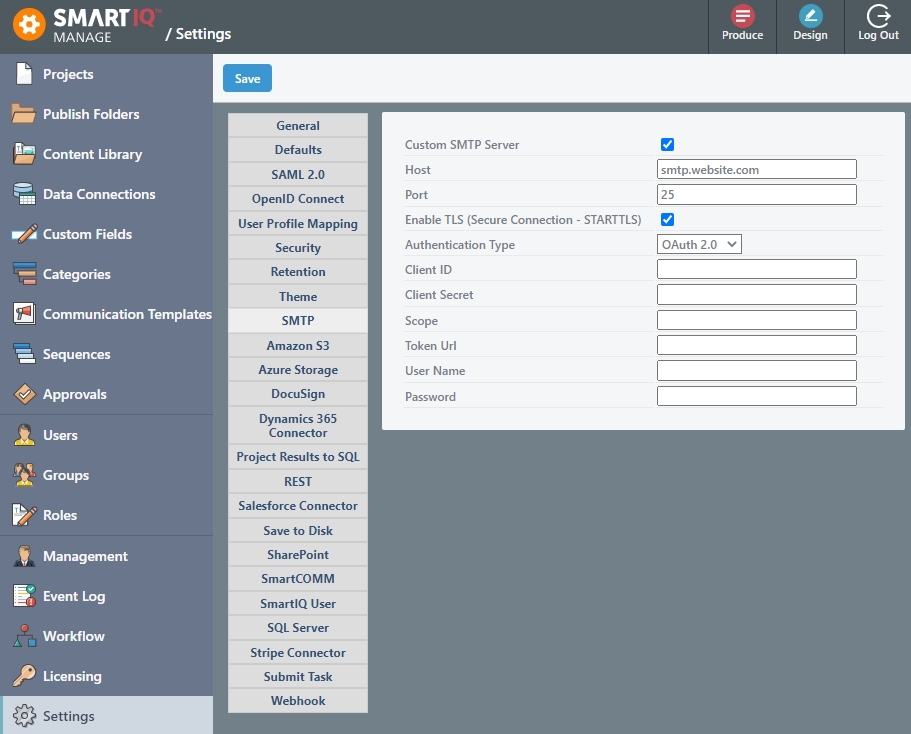Open the Workflow diagram icon
The image size is (911, 734).
click(24, 636)
